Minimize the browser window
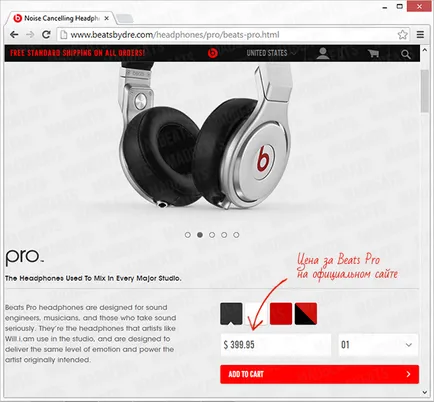 point(385,7)
